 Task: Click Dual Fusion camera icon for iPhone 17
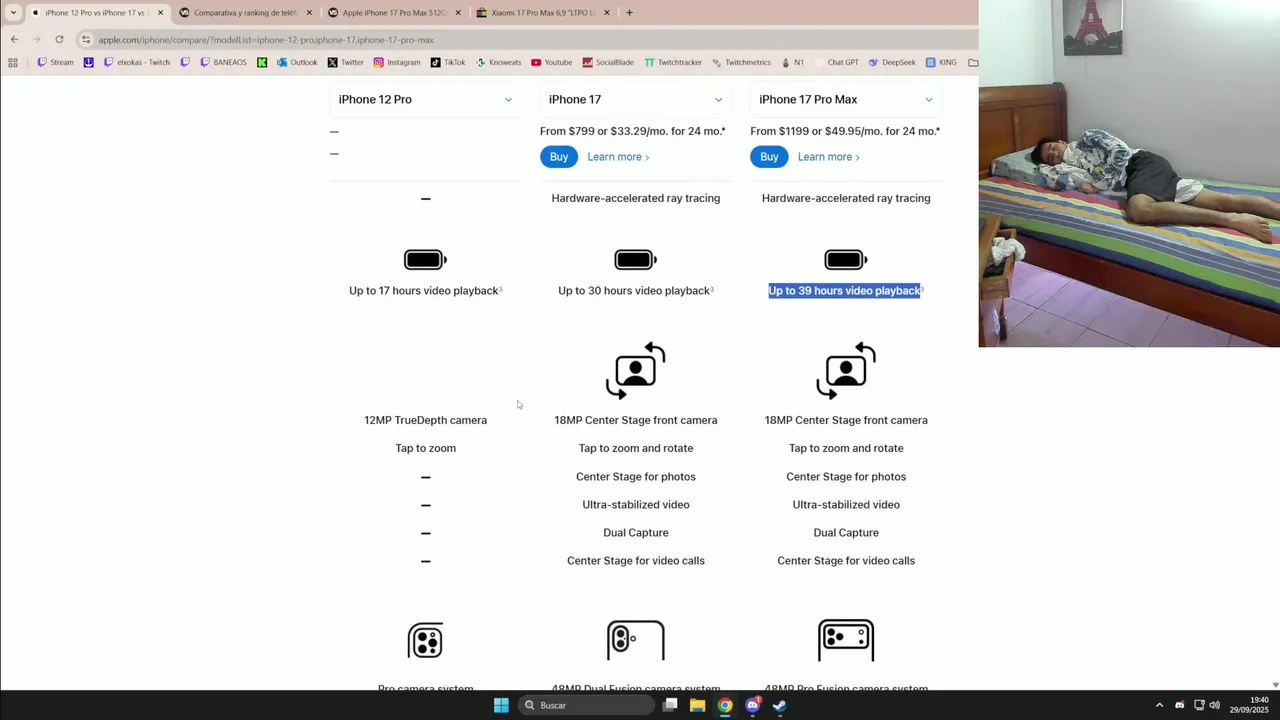pos(636,641)
